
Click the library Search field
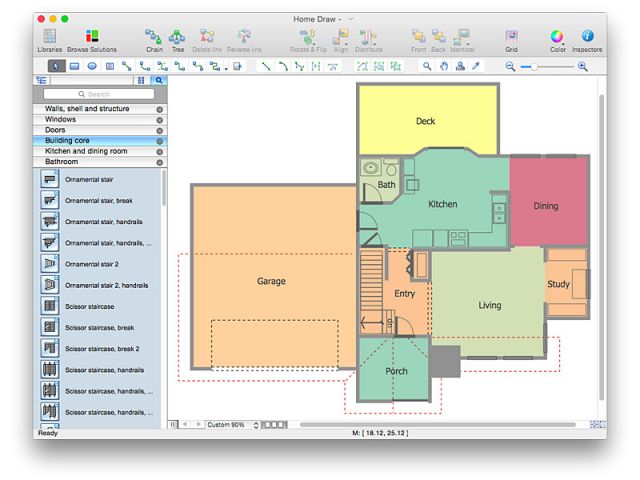99,93
